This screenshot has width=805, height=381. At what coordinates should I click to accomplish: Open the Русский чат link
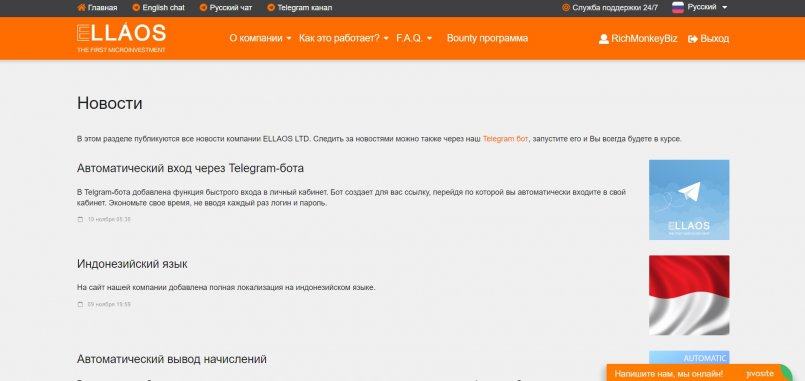pos(231,8)
